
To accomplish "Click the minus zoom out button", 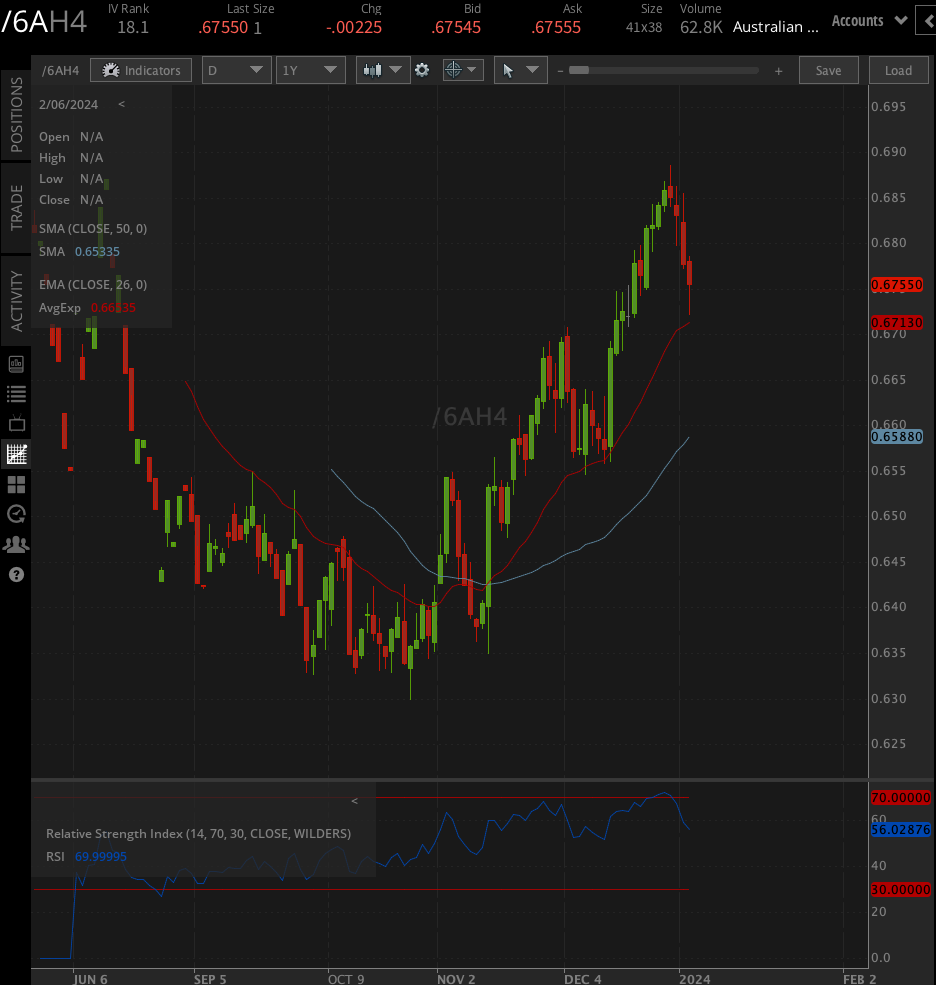I will [x=560, y=71].
